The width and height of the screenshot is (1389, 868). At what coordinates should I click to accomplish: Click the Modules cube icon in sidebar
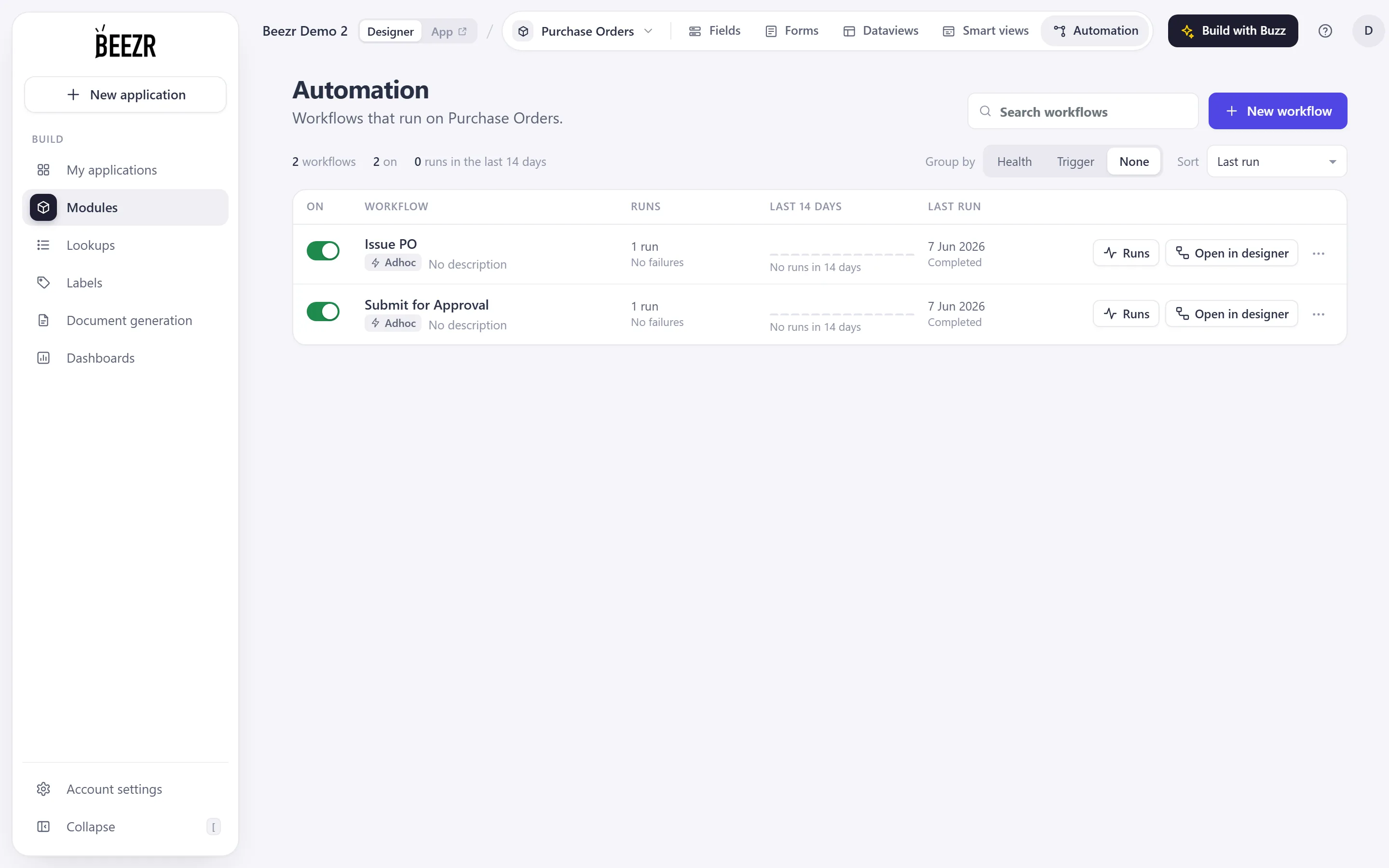(43, 207)
